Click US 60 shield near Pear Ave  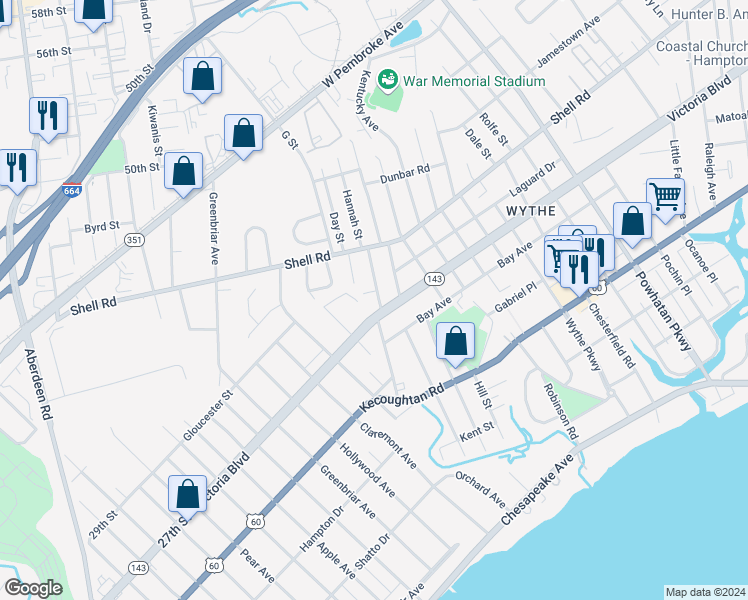tap(215, 566)
